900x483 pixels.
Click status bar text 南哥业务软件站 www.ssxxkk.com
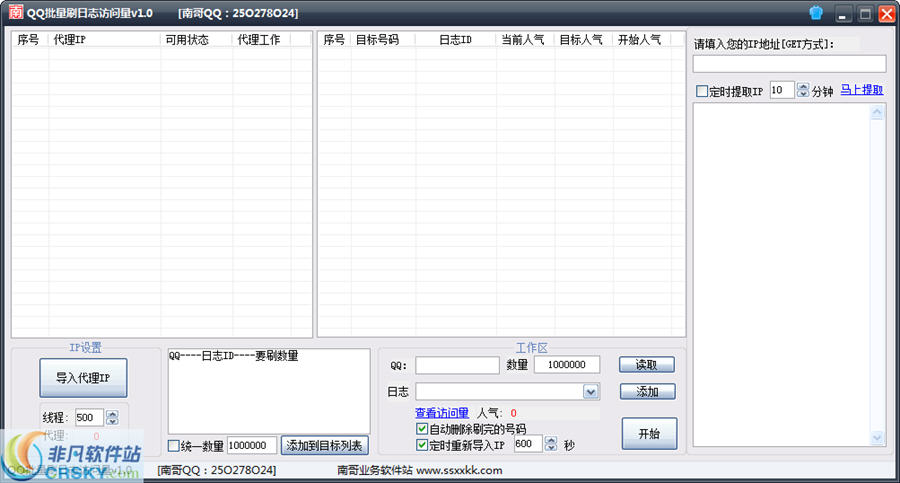[420, 470]
